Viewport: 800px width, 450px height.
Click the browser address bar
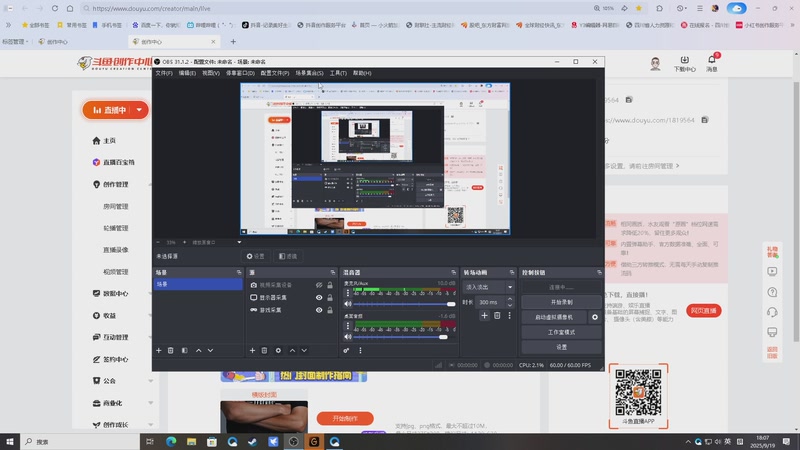[x=337, y=8]
